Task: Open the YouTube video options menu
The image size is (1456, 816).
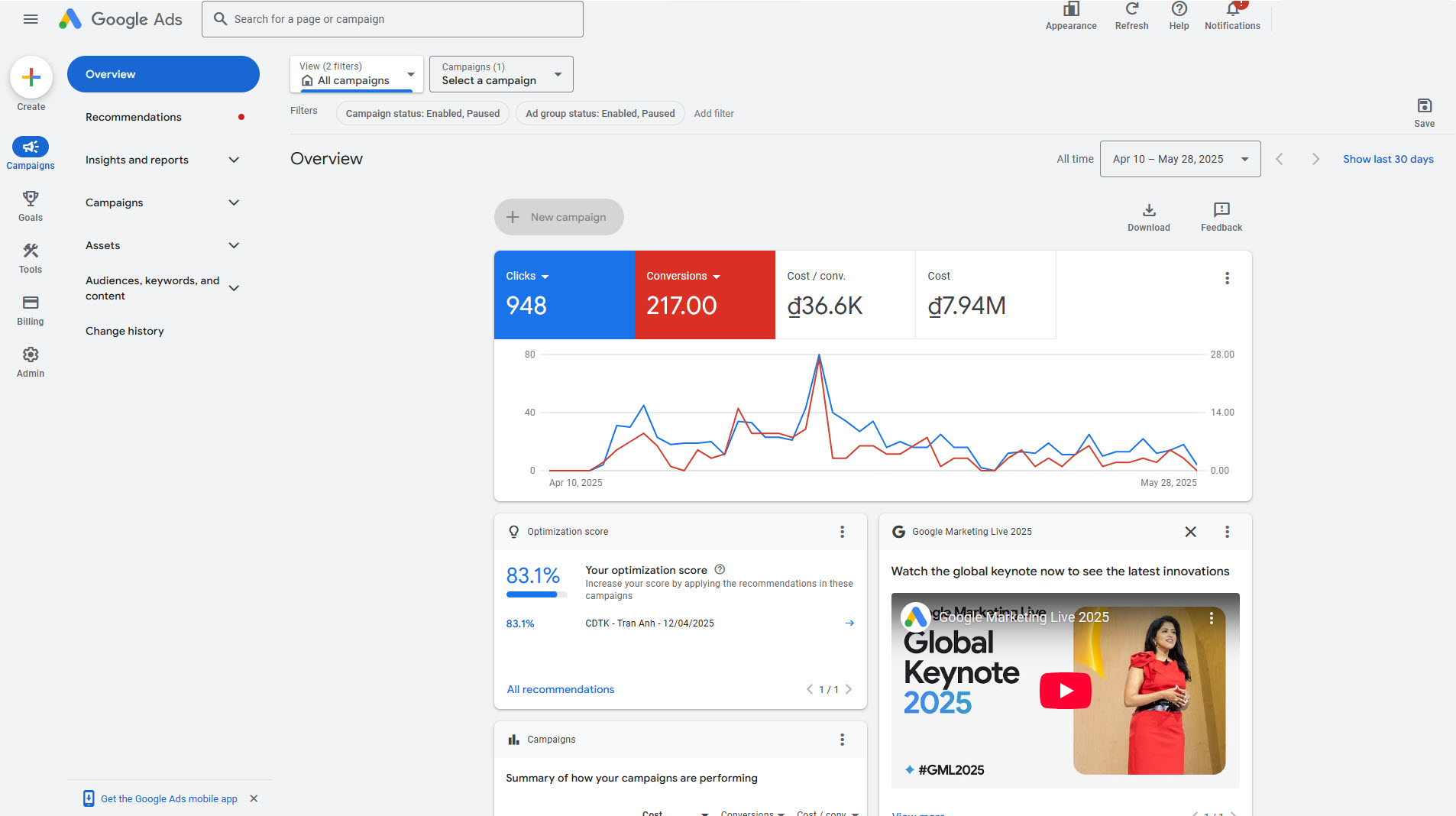Action: [1211, 617]
